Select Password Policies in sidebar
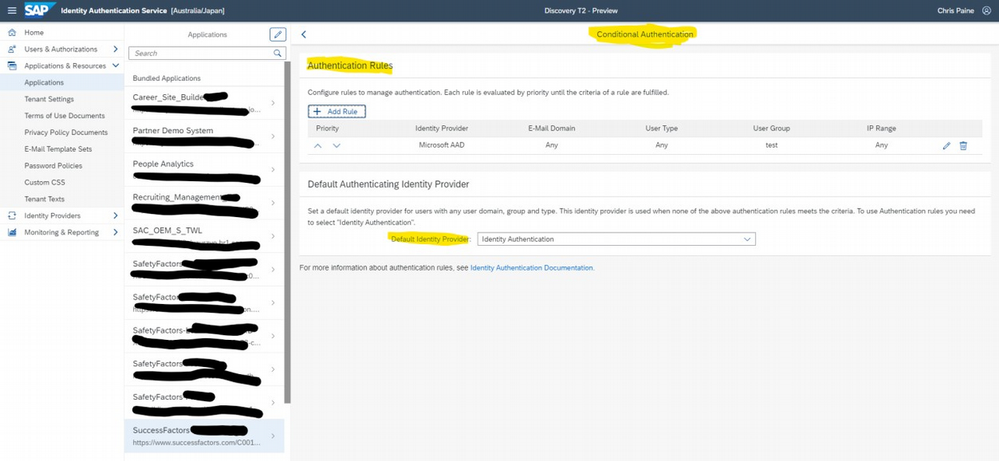This screenshot has width=999, height=461. pos(53,165)
